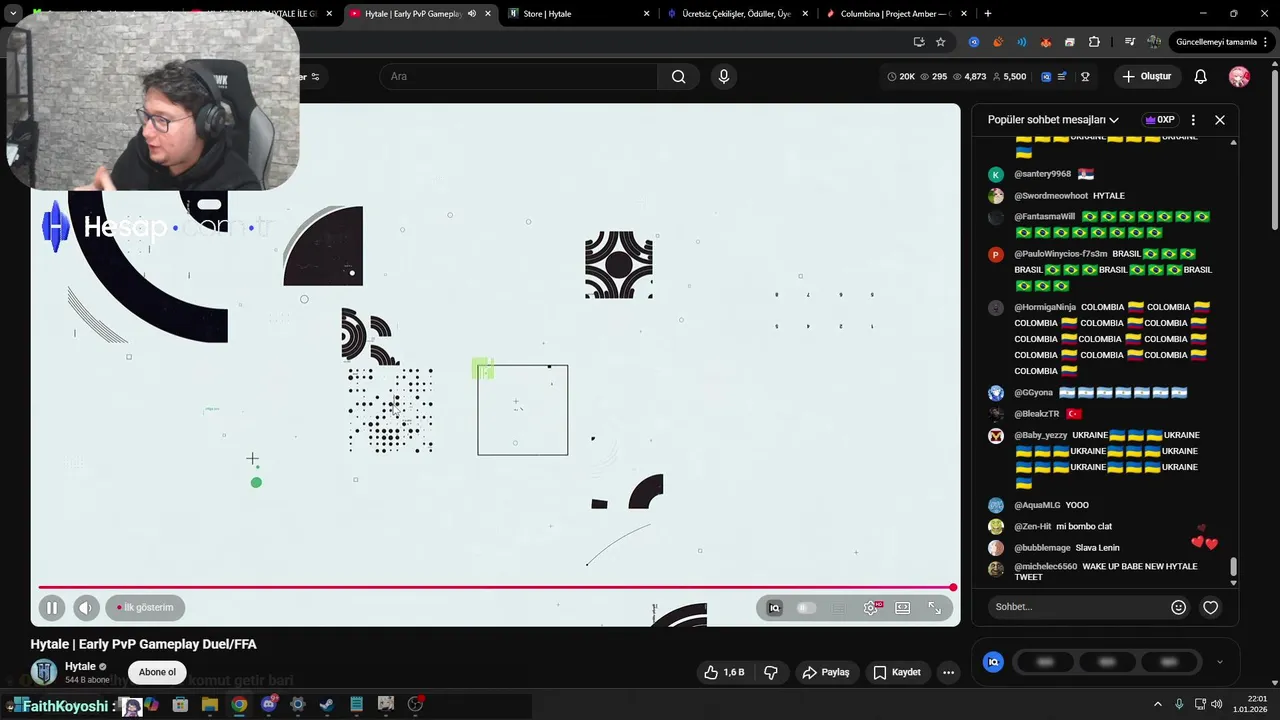Mute the video with the volume icon
The height and width of the screenshot is (720, 1280).
click(86, 607)
